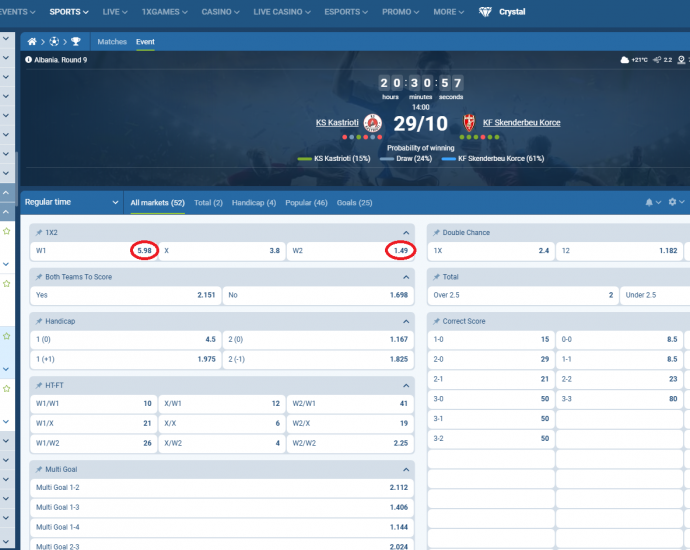Open ESPORTS menu
690x550 pixels.
click(x=346, y=12)
